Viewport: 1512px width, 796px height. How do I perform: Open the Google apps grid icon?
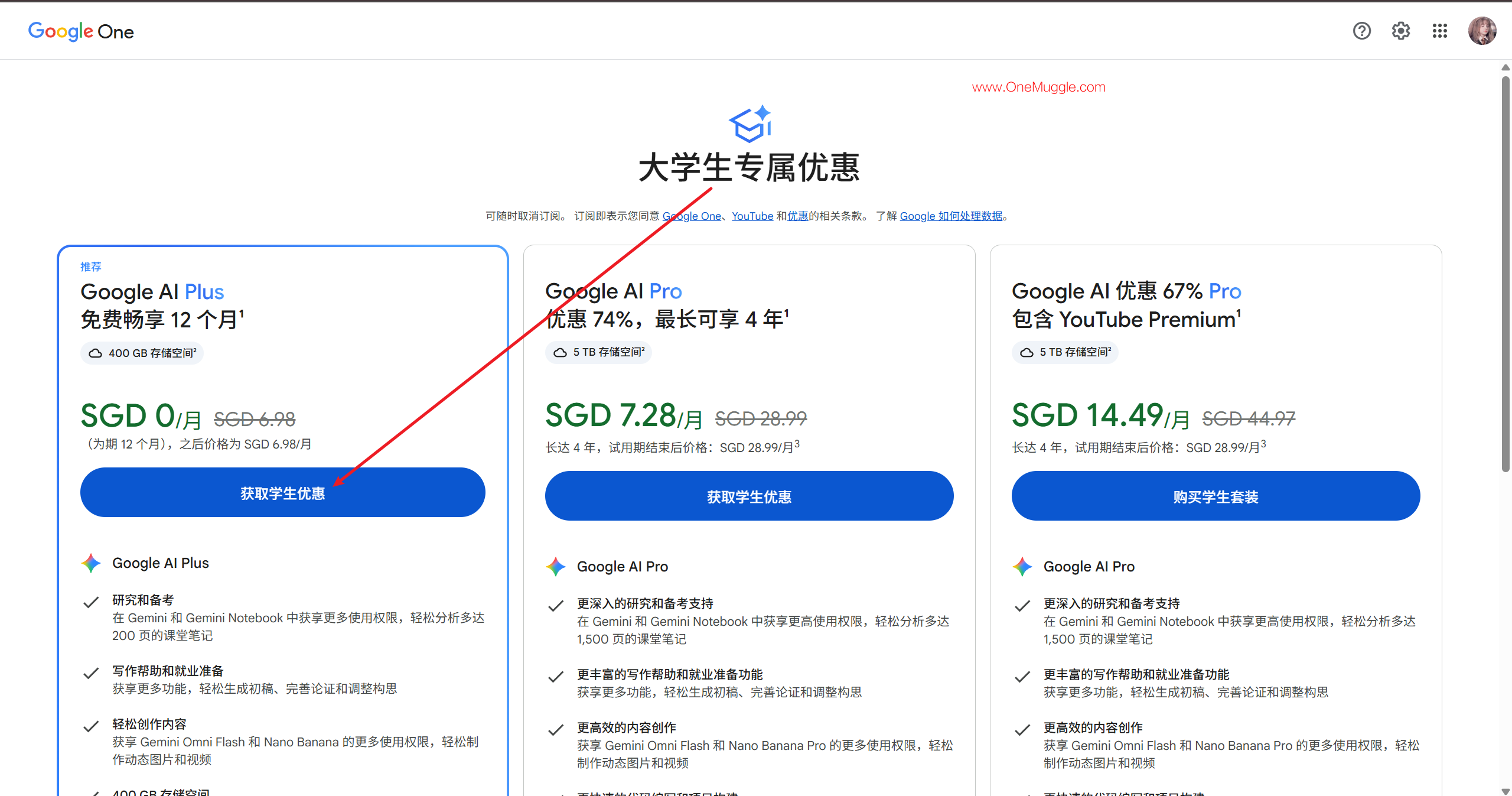(x=1439, y=31)
